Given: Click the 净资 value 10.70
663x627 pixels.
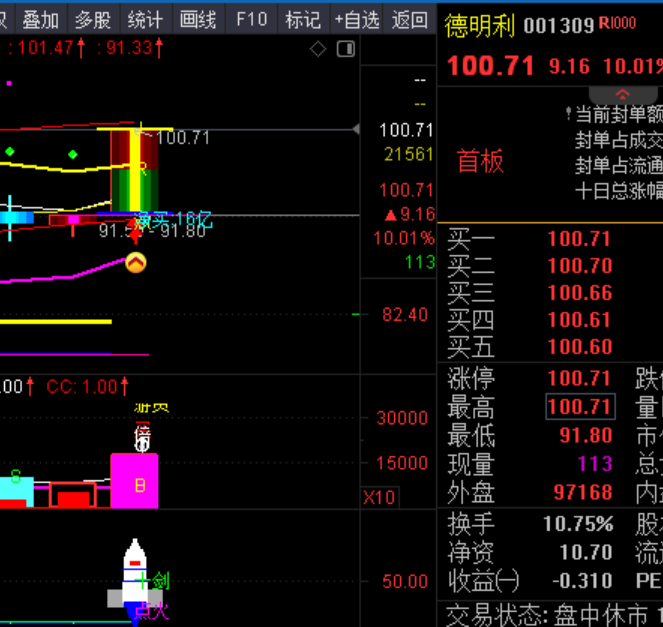Looking at the screenshot, I should [586, 552].
